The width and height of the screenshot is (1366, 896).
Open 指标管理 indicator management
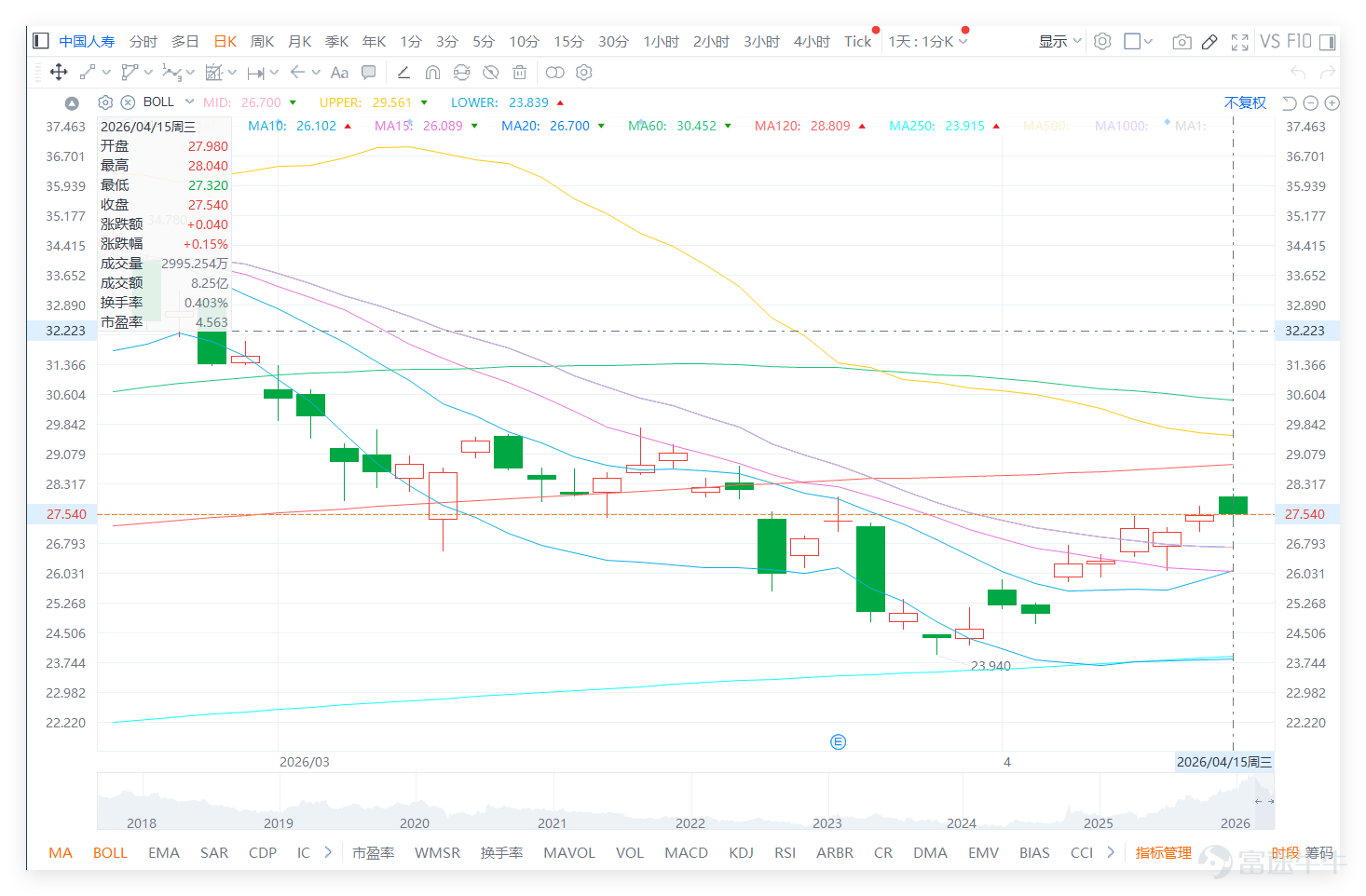click(x=1163, y=852)
